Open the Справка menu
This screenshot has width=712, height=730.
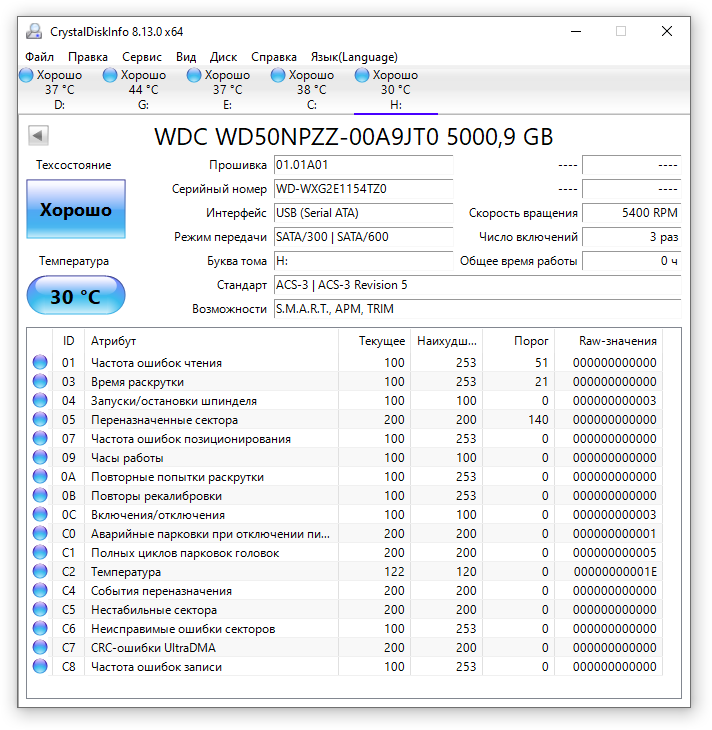pyautogui.click(x=274, y=57)
